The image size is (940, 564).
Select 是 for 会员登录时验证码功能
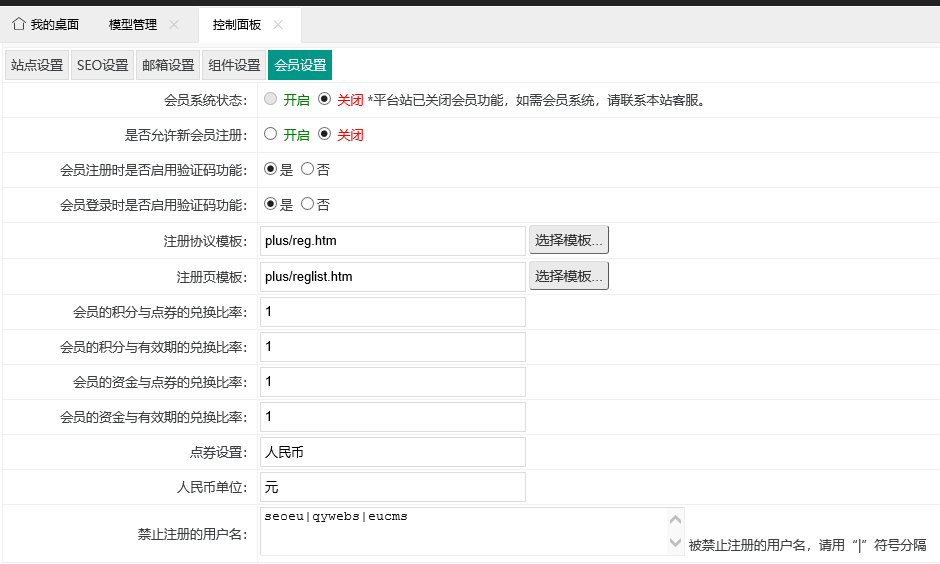tap(270, 204)
